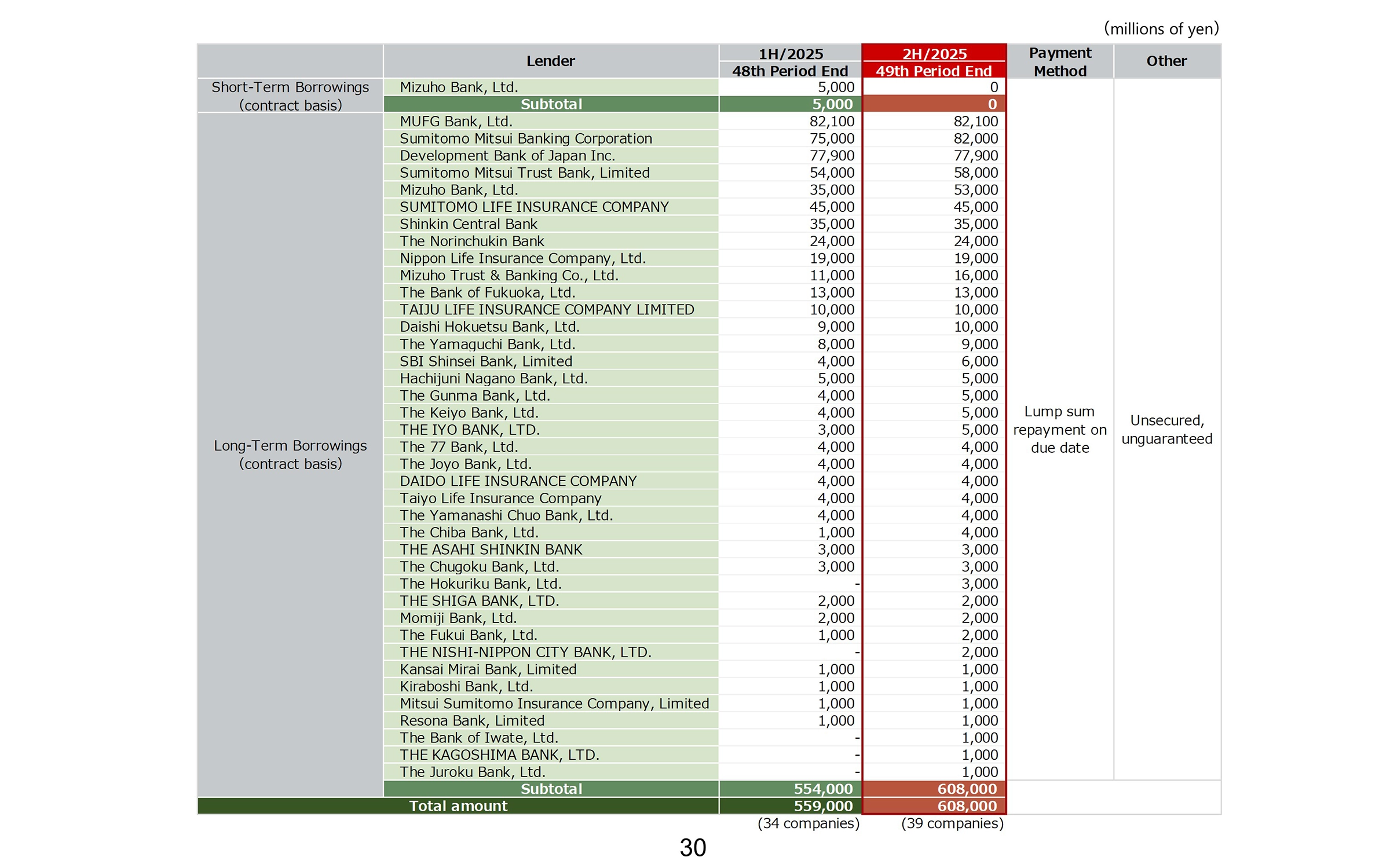Click the (39 companies) footnote
This screenshot has height=868, width=1390.
(952, 823)
